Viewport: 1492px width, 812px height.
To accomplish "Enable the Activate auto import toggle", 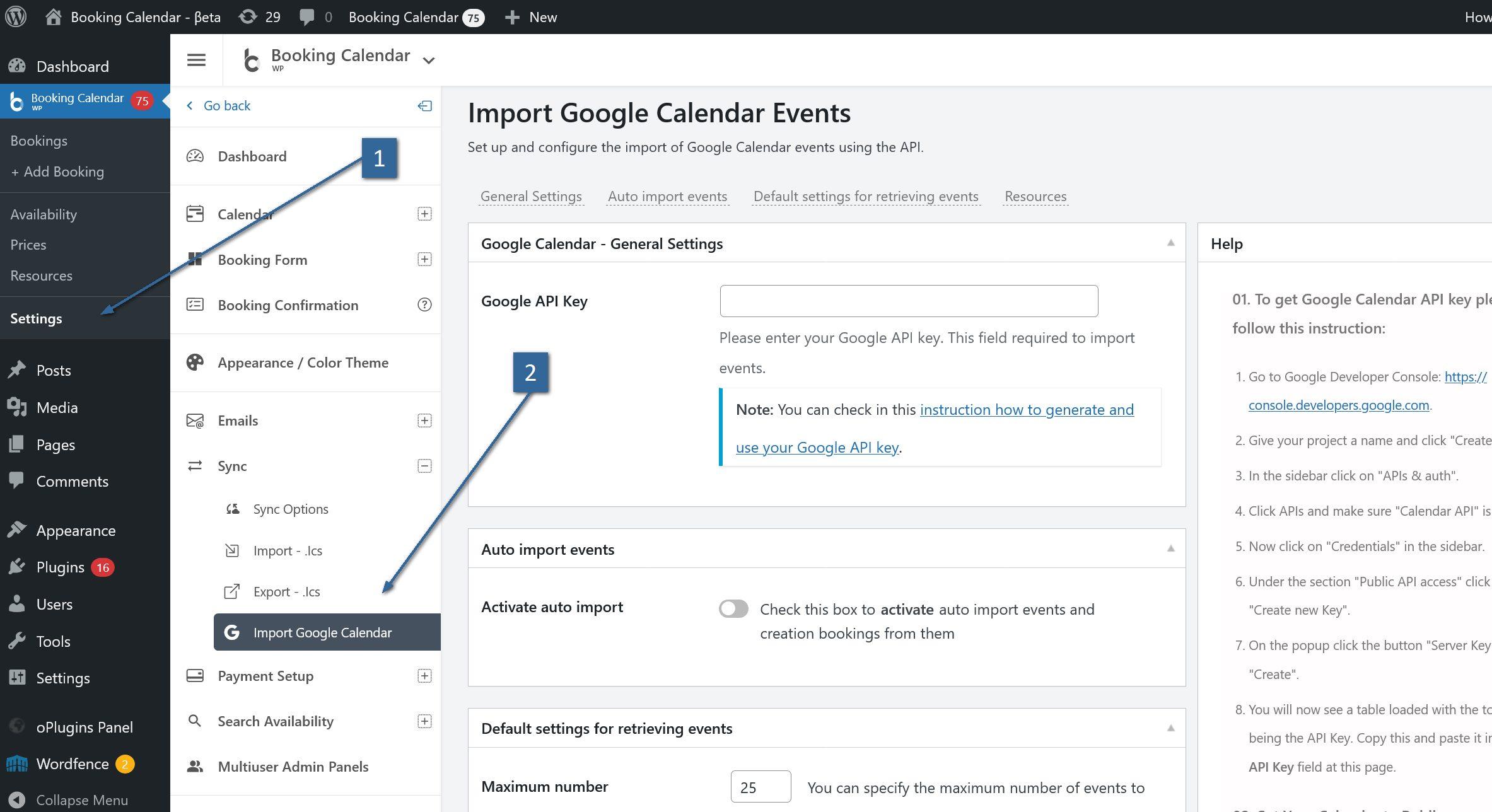I will 733,609.
